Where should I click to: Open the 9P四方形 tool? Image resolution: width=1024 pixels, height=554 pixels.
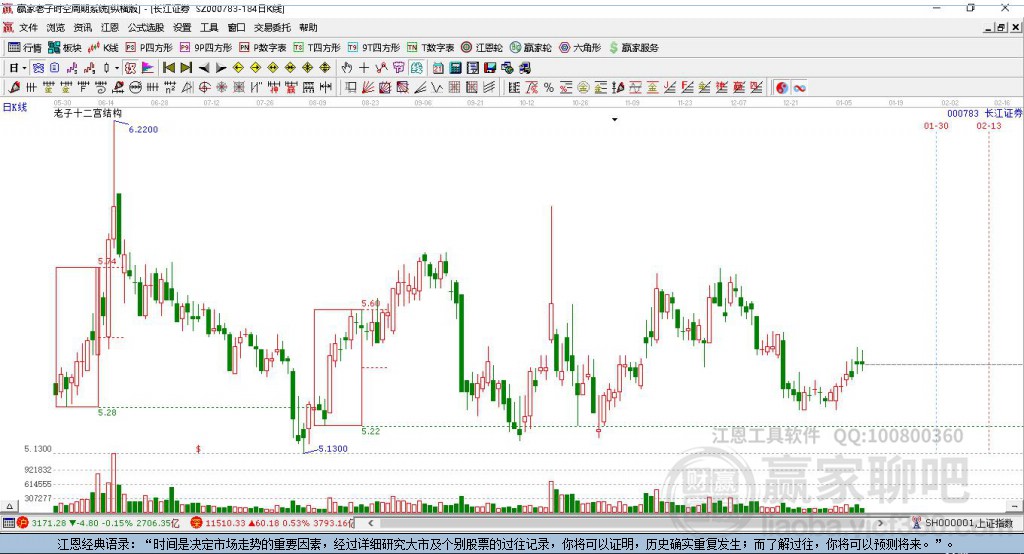tap(206, 48)
